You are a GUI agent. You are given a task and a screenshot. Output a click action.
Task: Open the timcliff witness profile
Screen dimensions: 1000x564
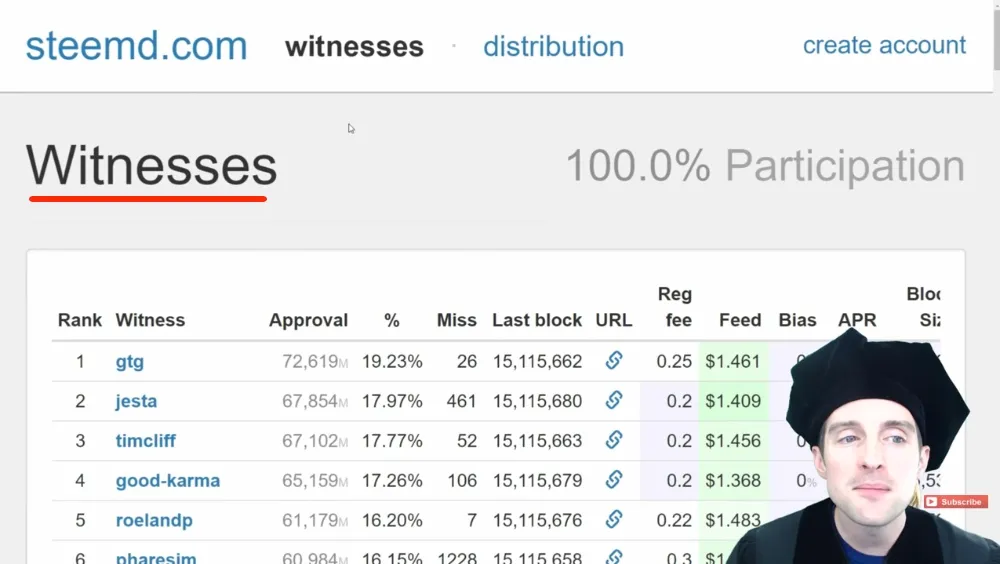point(145,441)
